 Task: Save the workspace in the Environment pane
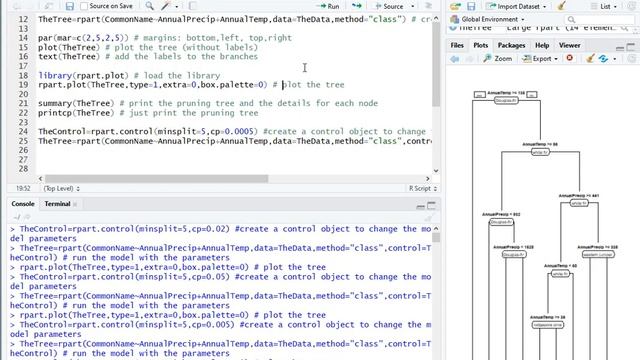point(471,6)
